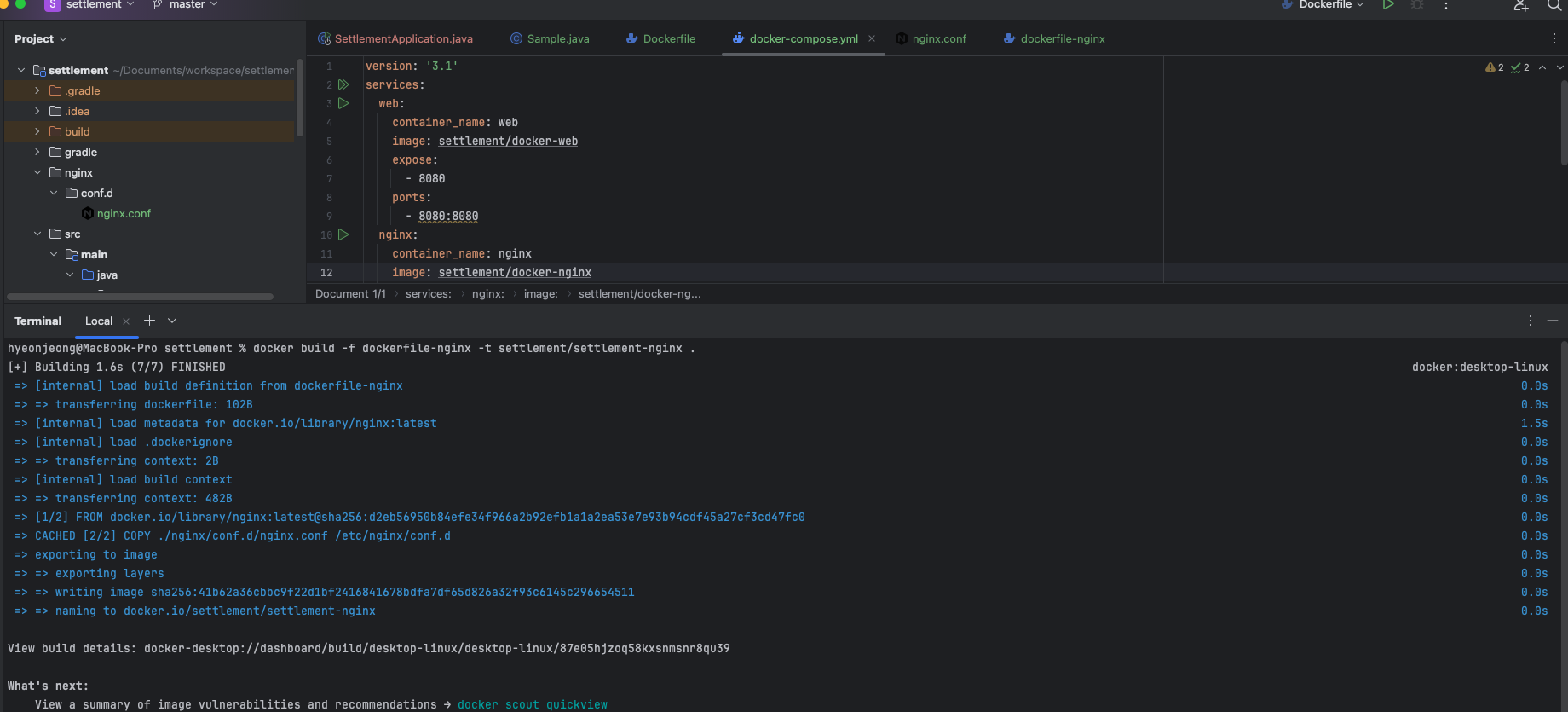Switch to the Dockerfile editor tab
Screen dimensions: 1568x712
(x=660, y=38)
